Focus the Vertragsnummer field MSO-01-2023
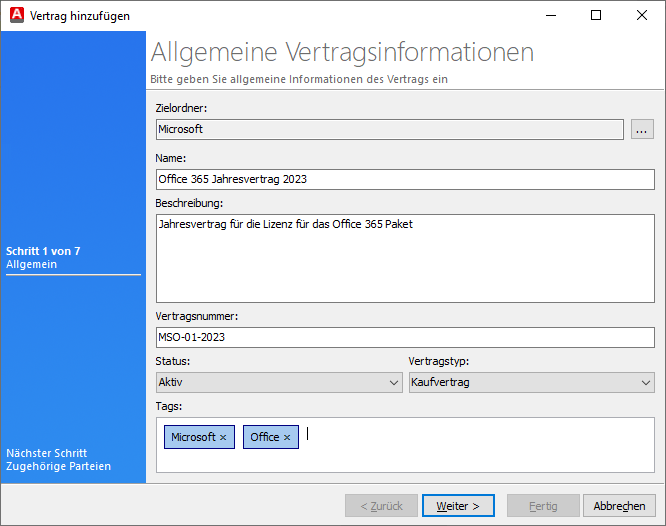 coord(405,337)
